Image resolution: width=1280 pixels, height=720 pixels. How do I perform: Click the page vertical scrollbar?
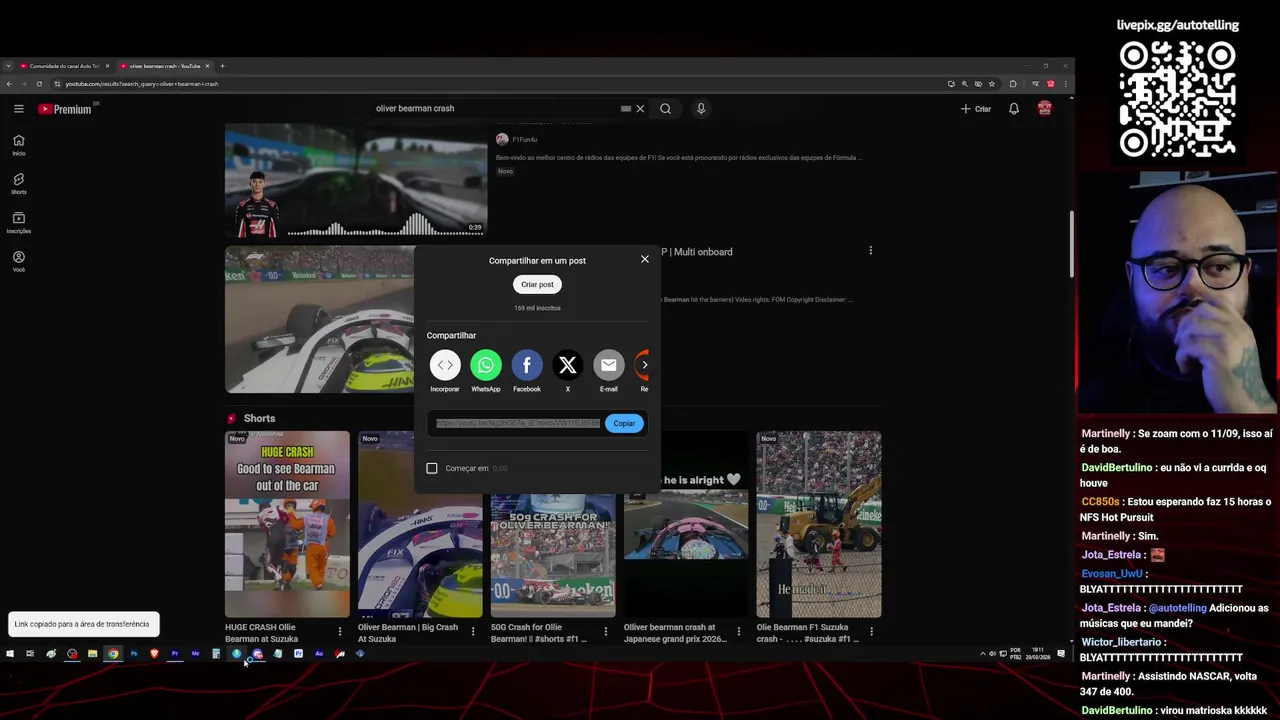[x=1072, y=244]
